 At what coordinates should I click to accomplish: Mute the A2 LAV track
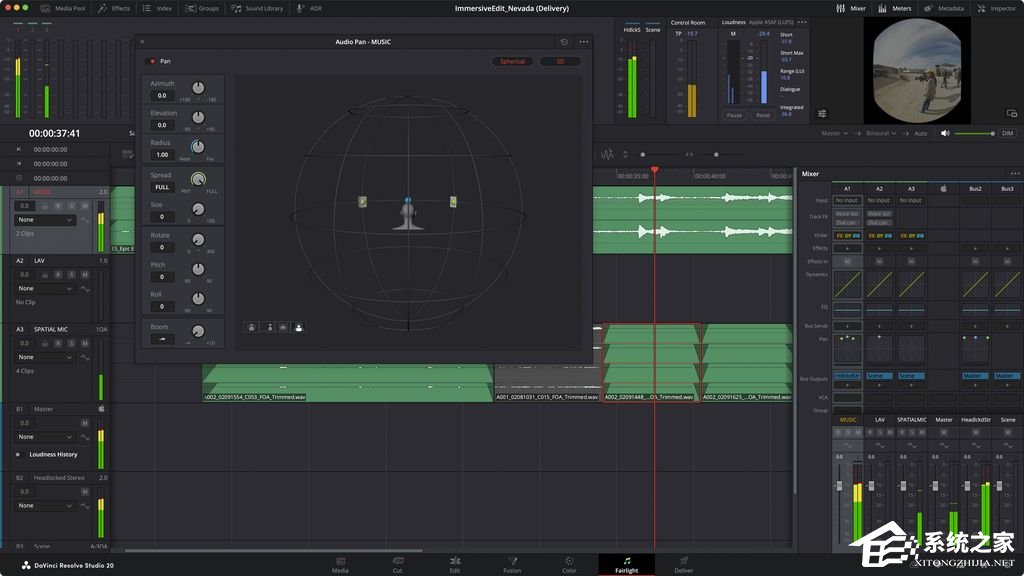(x=83, y=274)
